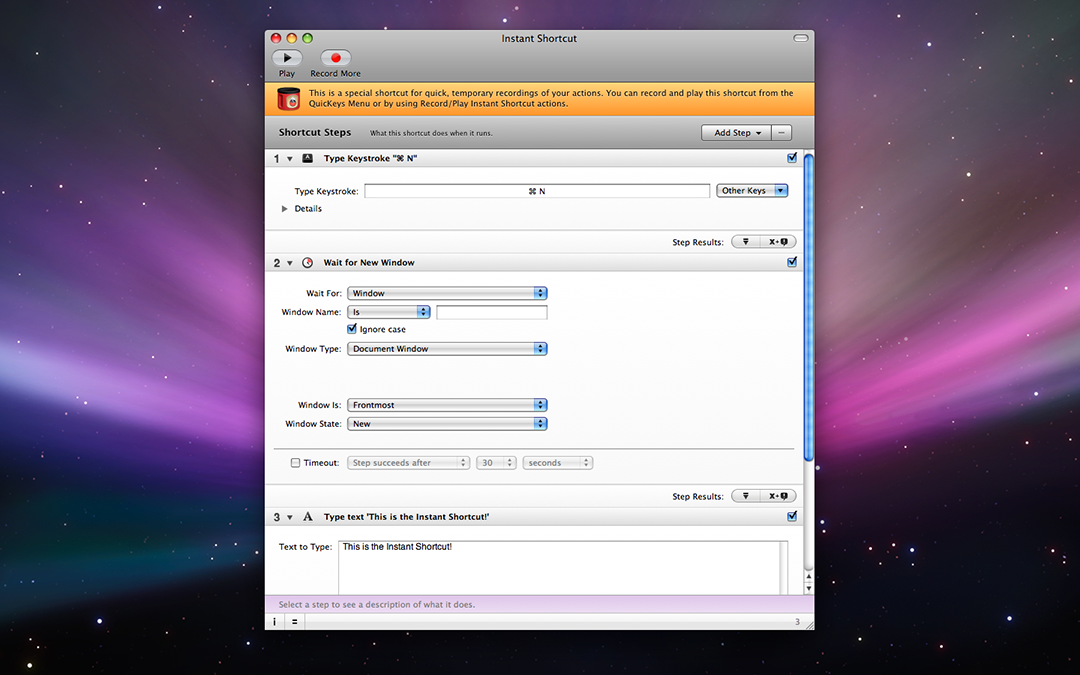
Task: Click the "Shortcut Steps" heading
Action: [315, 132]
